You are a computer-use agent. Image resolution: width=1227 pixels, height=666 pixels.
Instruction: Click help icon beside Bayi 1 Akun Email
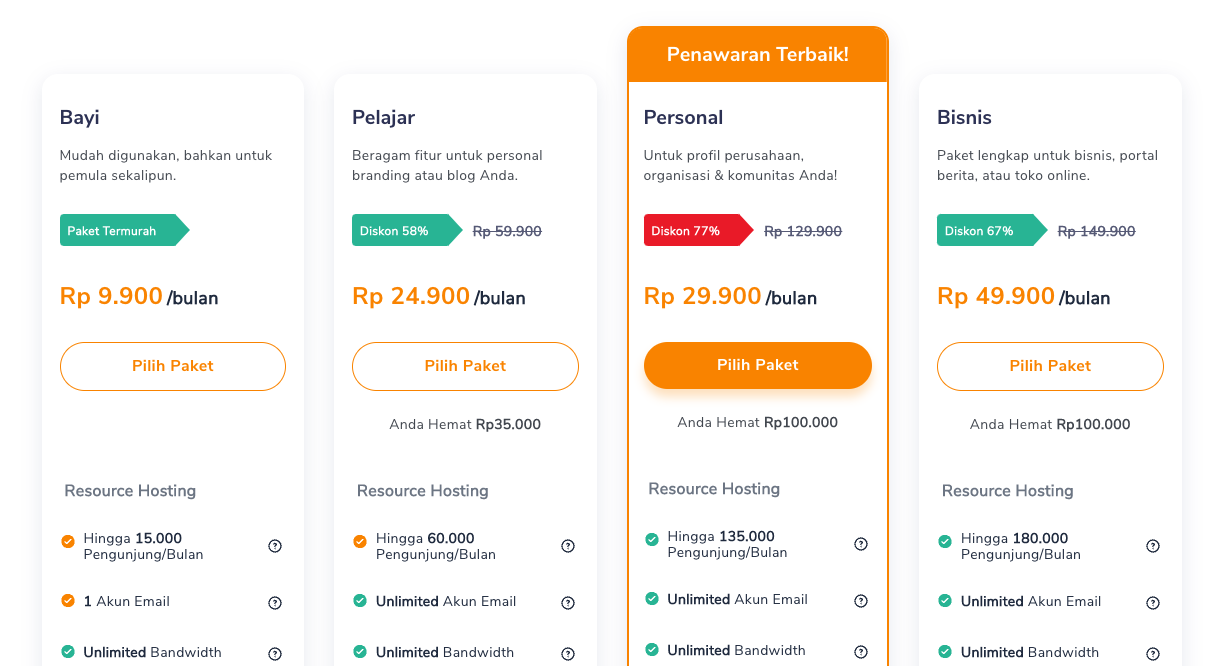[x=275, y=603]
